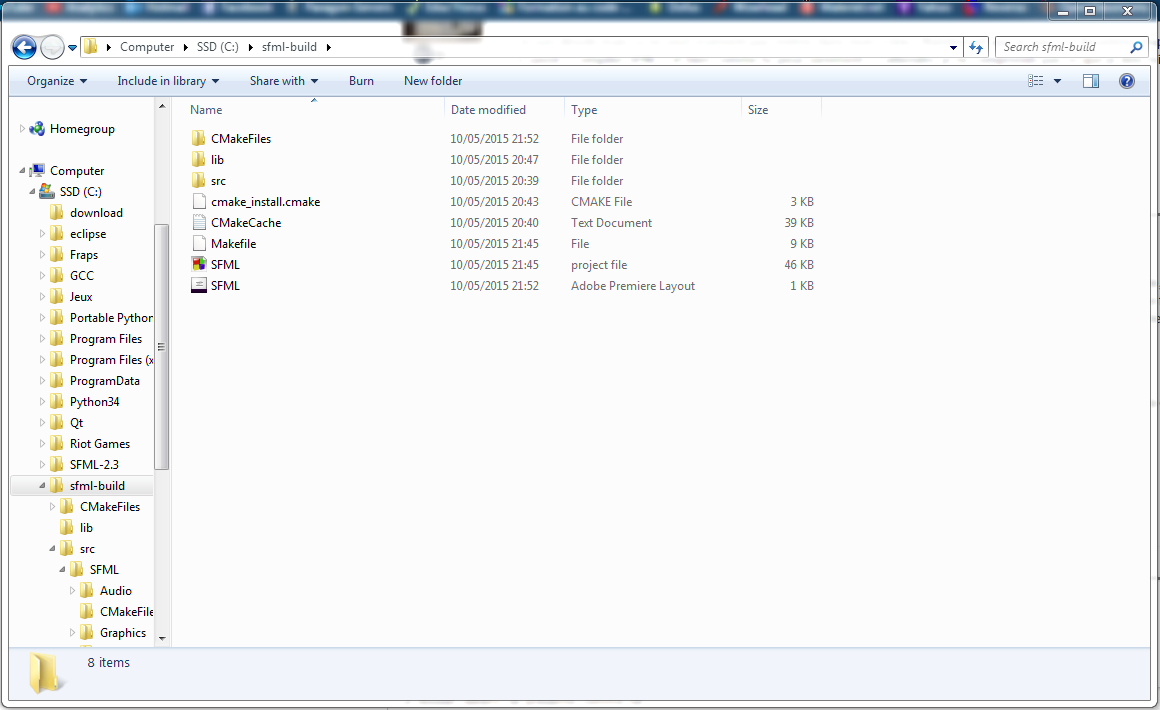Image resolution: width=1160 pixels, height=710 pixels.
Task: Expand the Share with menu
Action: (x=284, y=81)
